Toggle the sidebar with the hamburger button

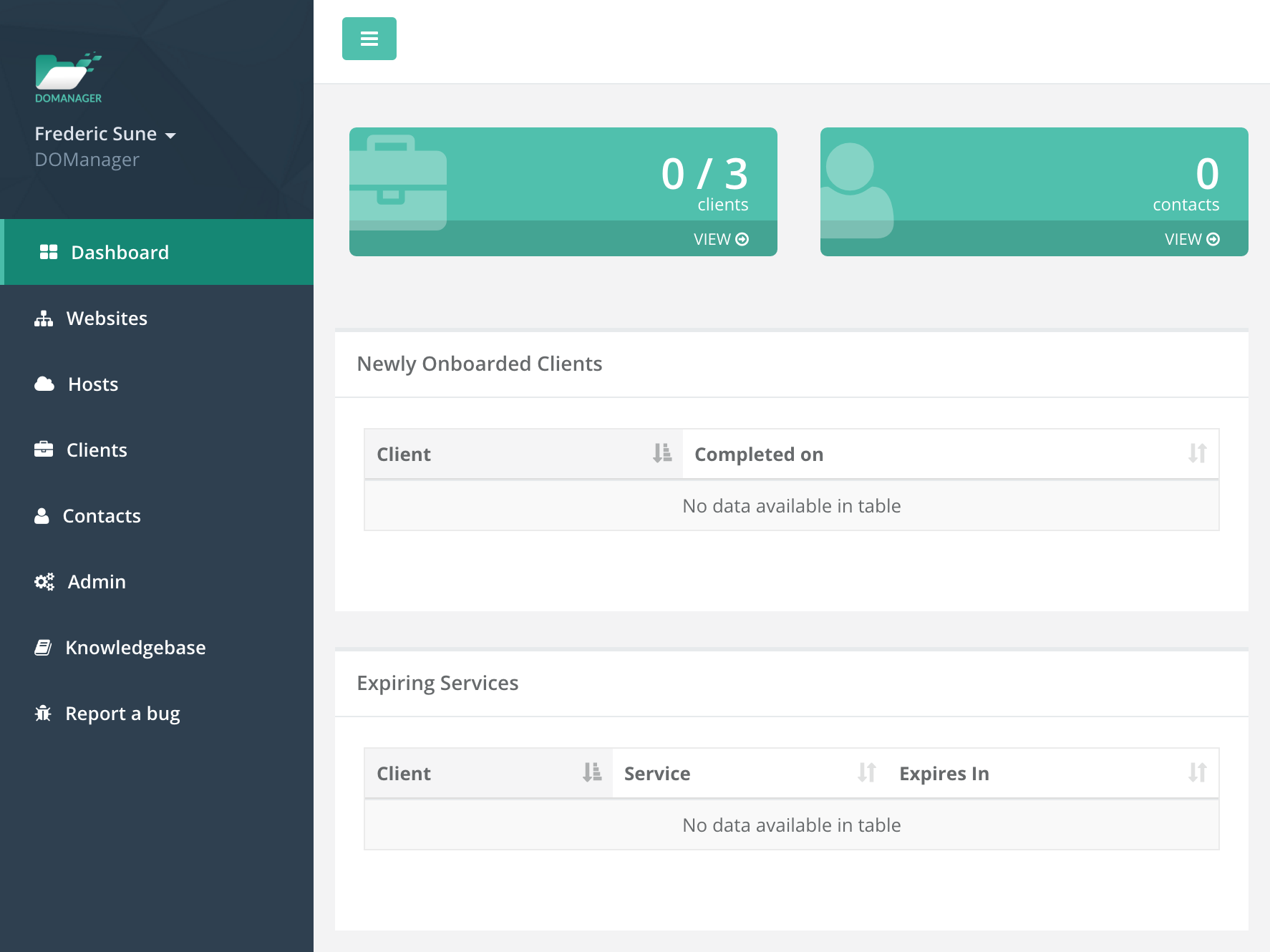[369, 39]
